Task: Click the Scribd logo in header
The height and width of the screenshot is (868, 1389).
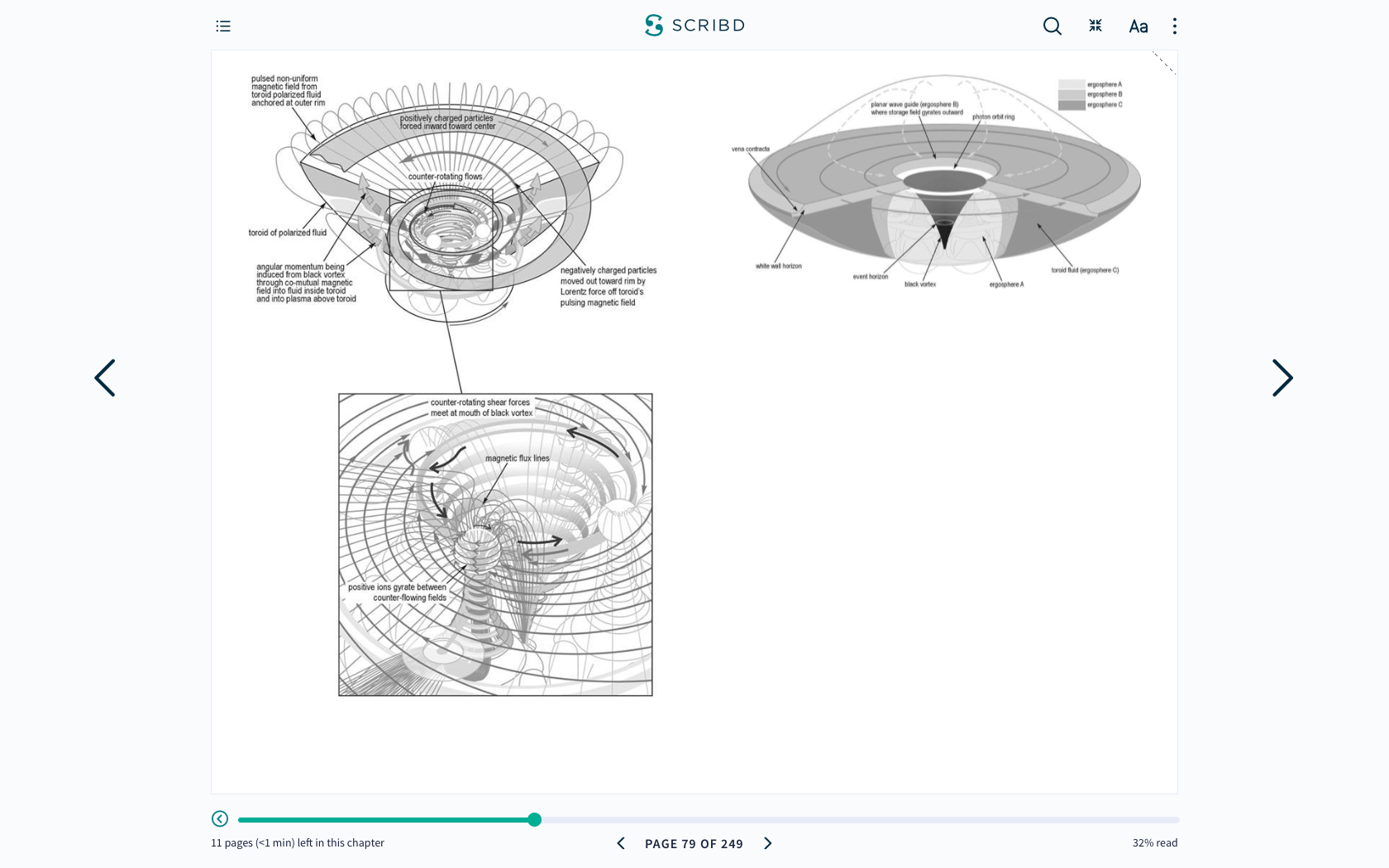Action: coord(694,26)
